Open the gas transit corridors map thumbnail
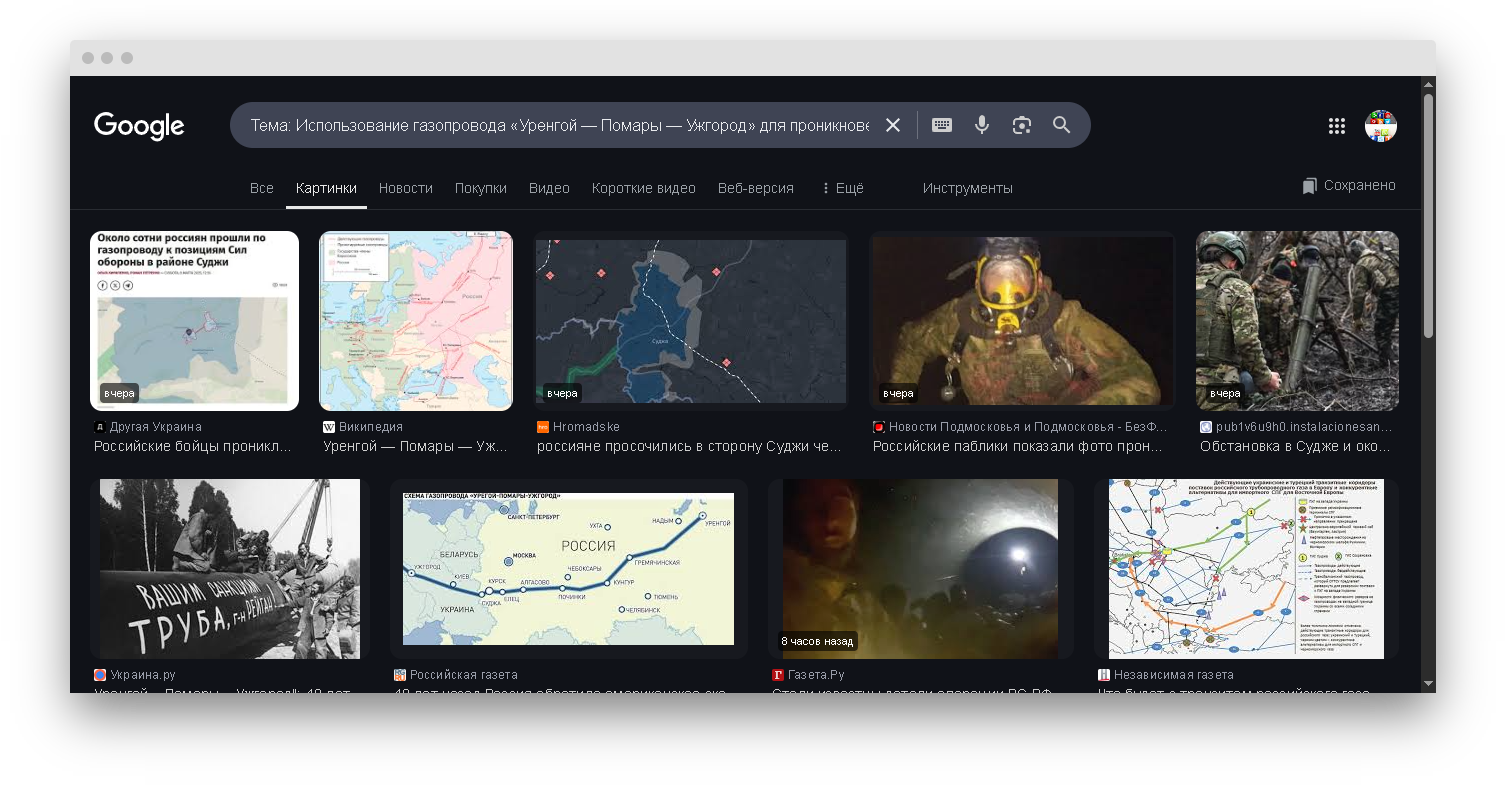This screenshot has height=793, width=1506. click(1246, 568)
